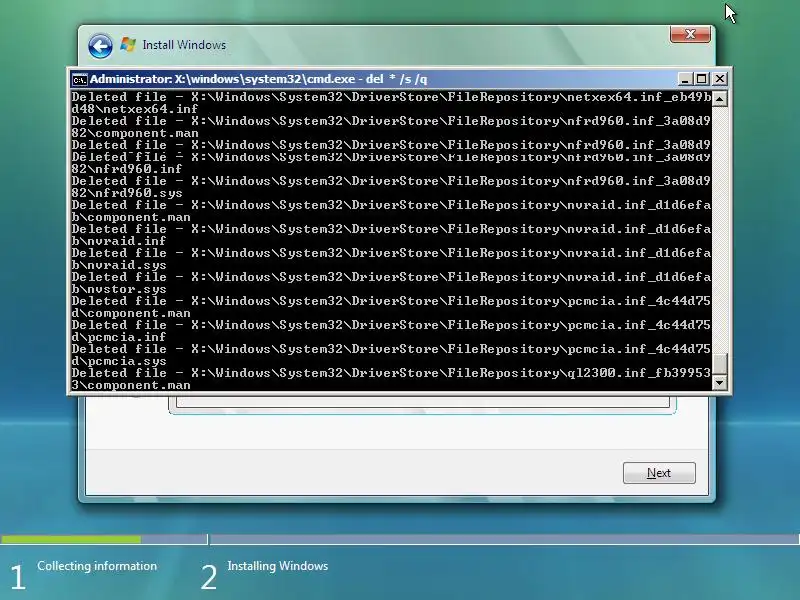Image resolution: width=800 pixels, height=600 pixels.
Task: Click the line d\pcmcia.sys
Action: pos(119,361)
